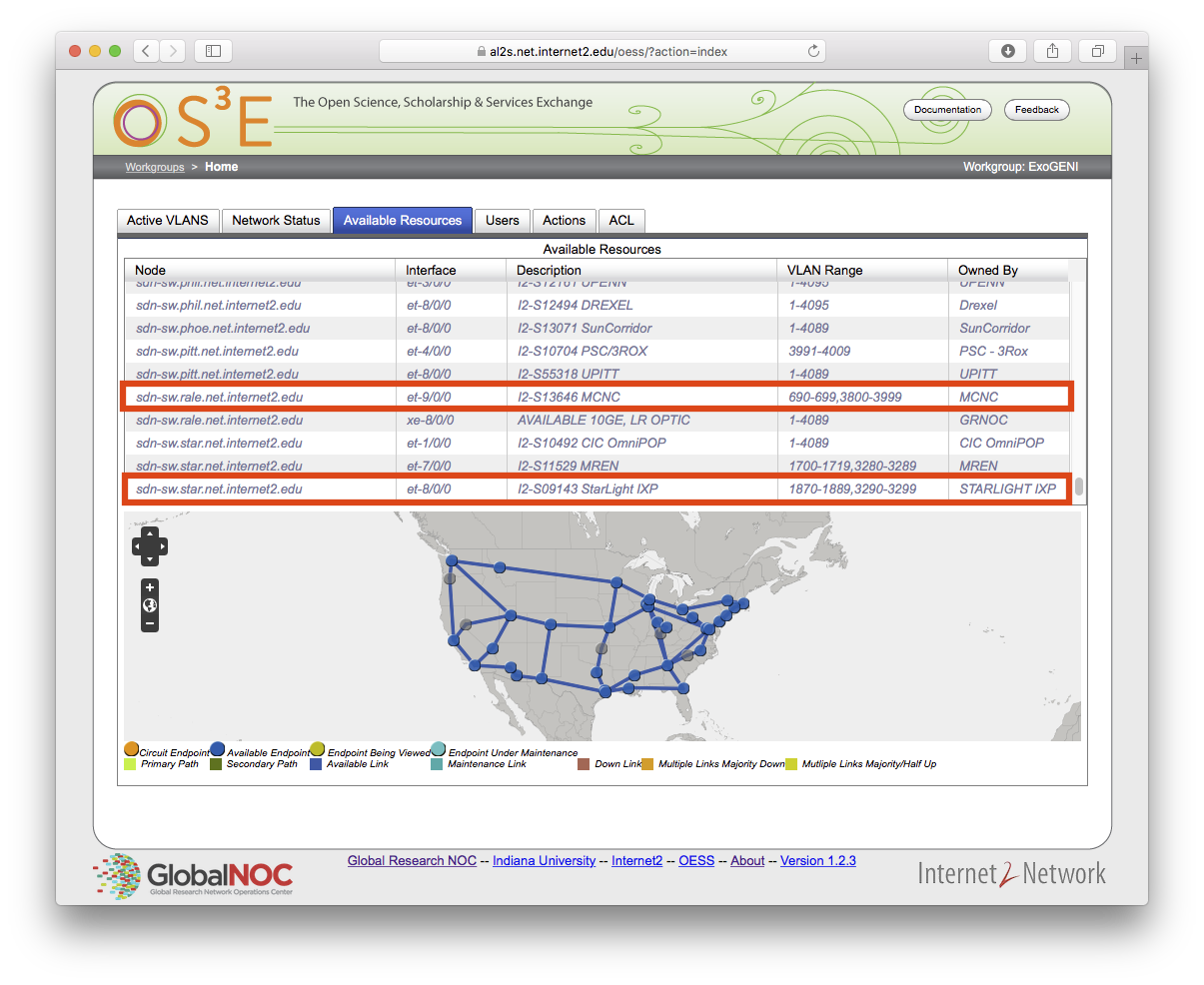This screenshot has width=1204, height=985.
Task: Reset map to world view globe icon
Action: [x=150, y=605]
